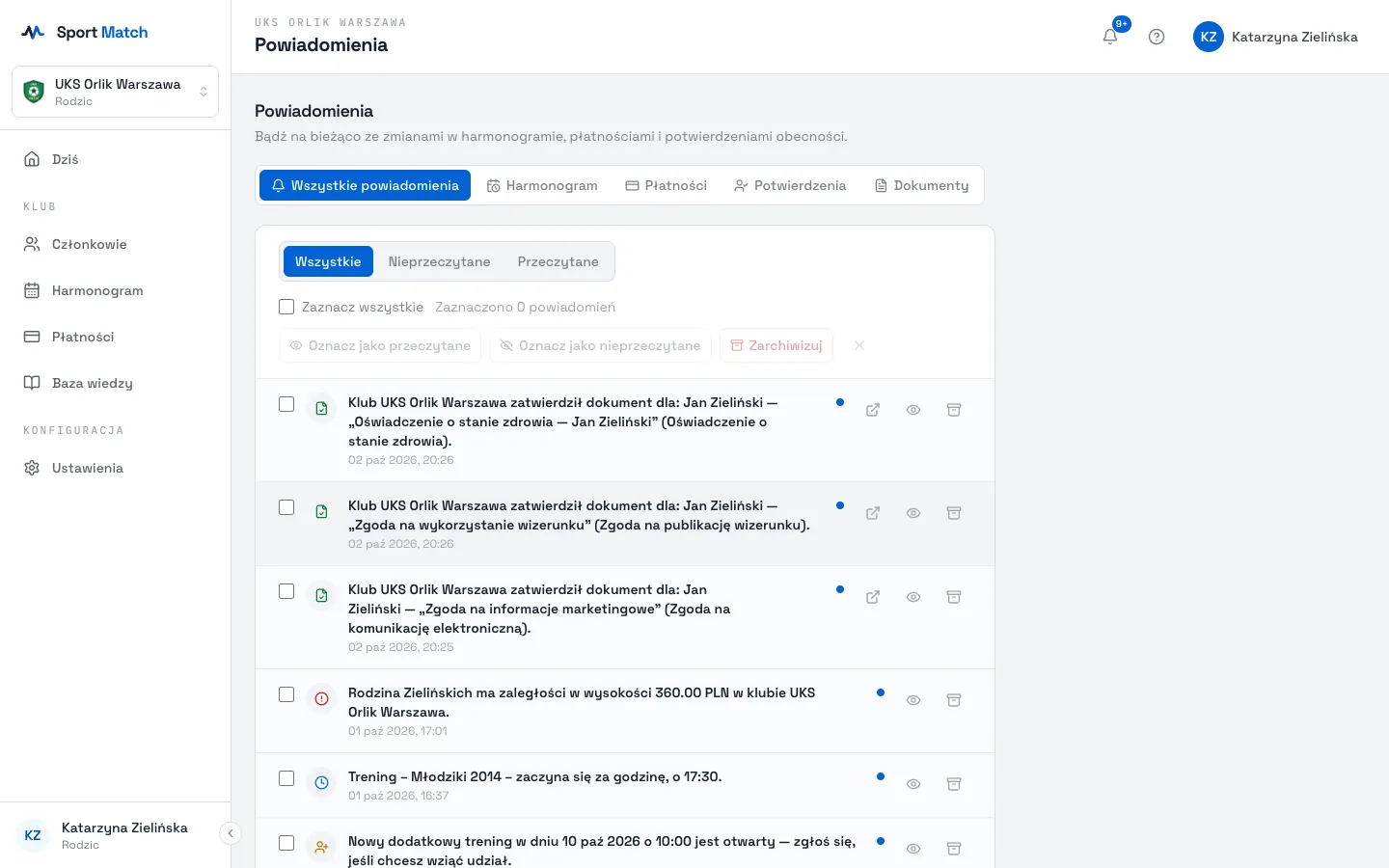Tick the Zaznacz wszystkie checkbox
The width and height of the screenshot is (1389, 868).
286,307
